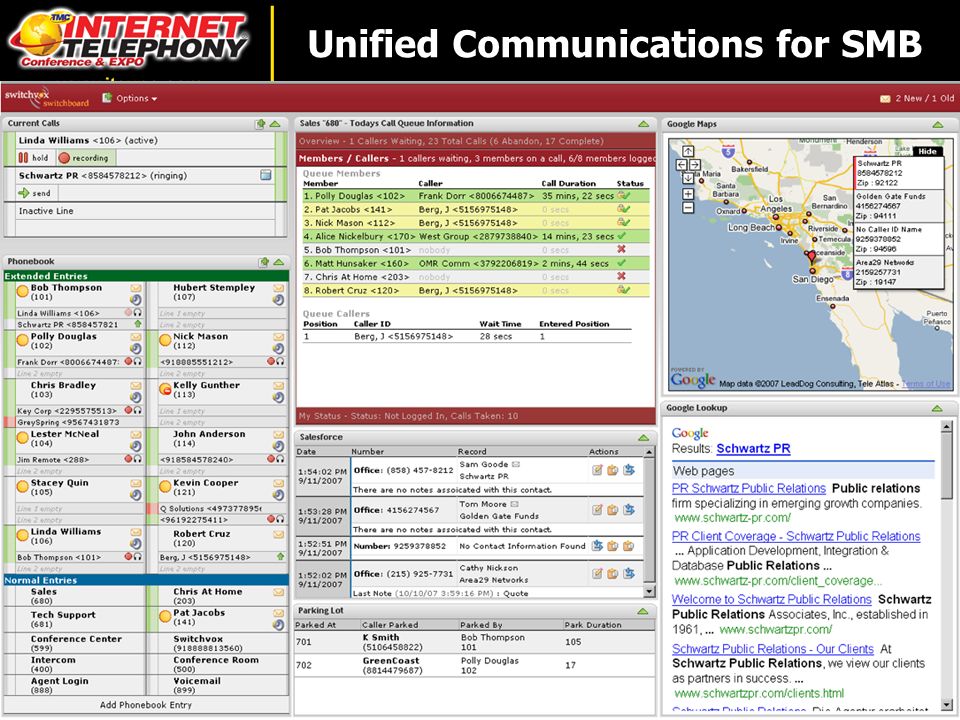Select Conference Center (599) entry
Image resolution: width=960 pixels, height=720 pixels.
74,643
